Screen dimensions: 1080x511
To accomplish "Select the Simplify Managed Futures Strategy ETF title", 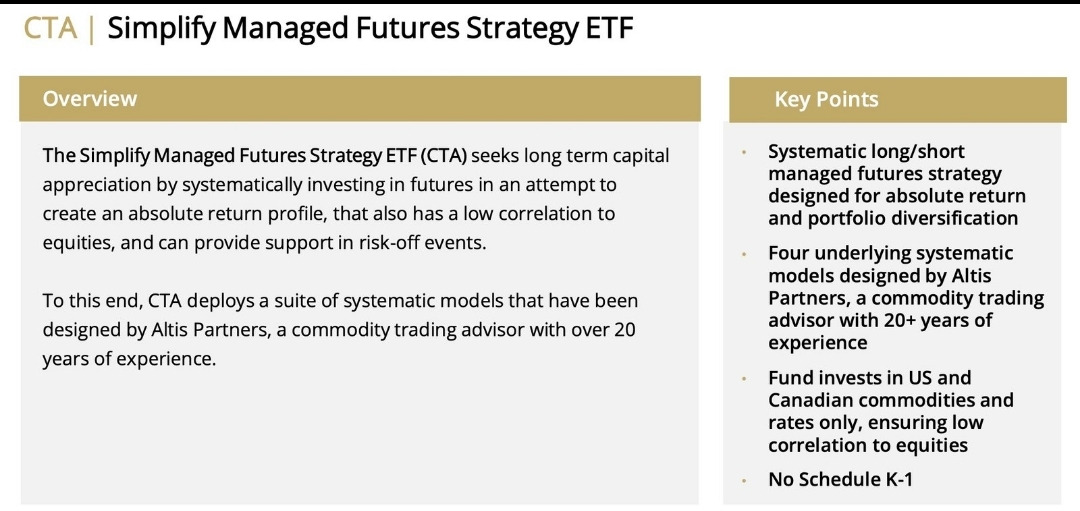I will tap(370, 30).
